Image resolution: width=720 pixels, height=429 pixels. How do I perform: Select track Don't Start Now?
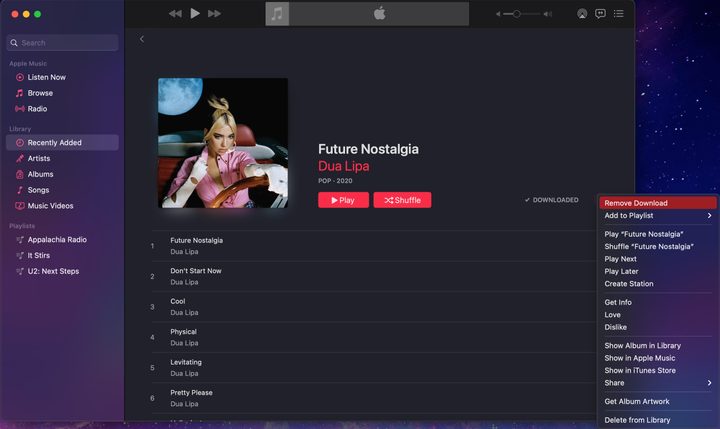[374, 277]
